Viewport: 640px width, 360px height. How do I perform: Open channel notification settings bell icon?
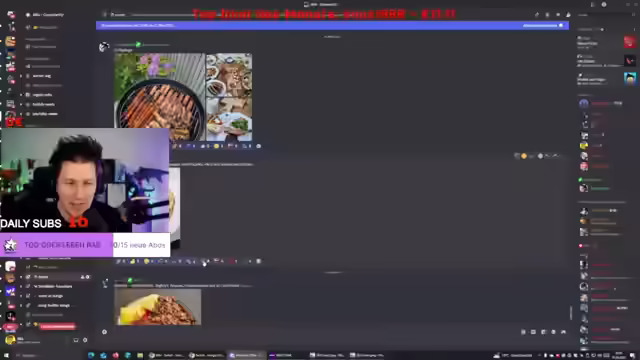(x=547, y=15)
